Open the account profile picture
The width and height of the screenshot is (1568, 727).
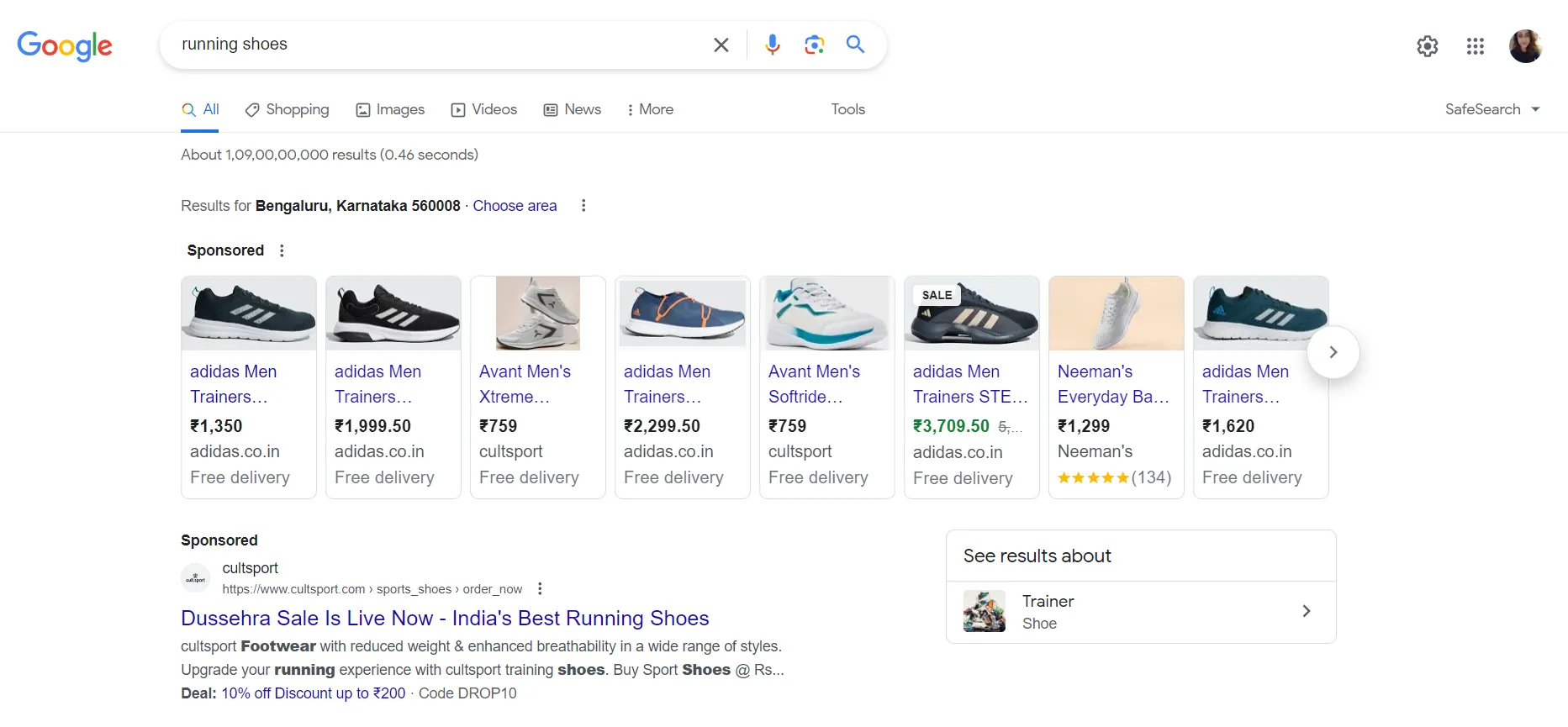click(x=1525, y=46)
